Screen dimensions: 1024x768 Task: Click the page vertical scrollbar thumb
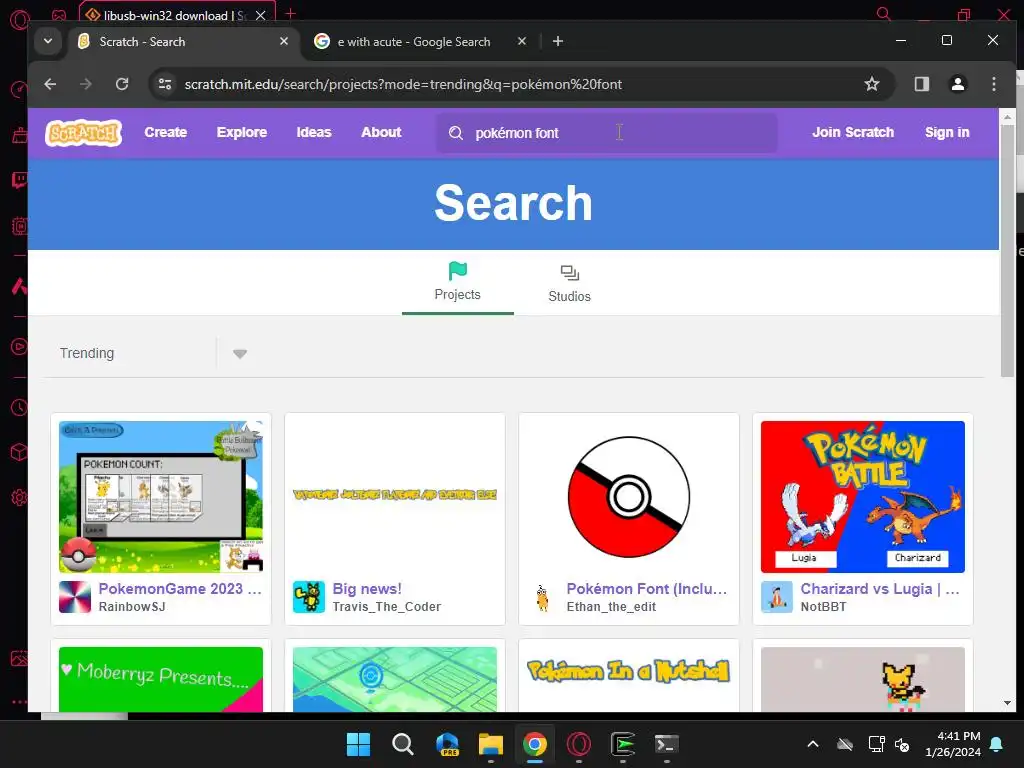point(1008,251)
